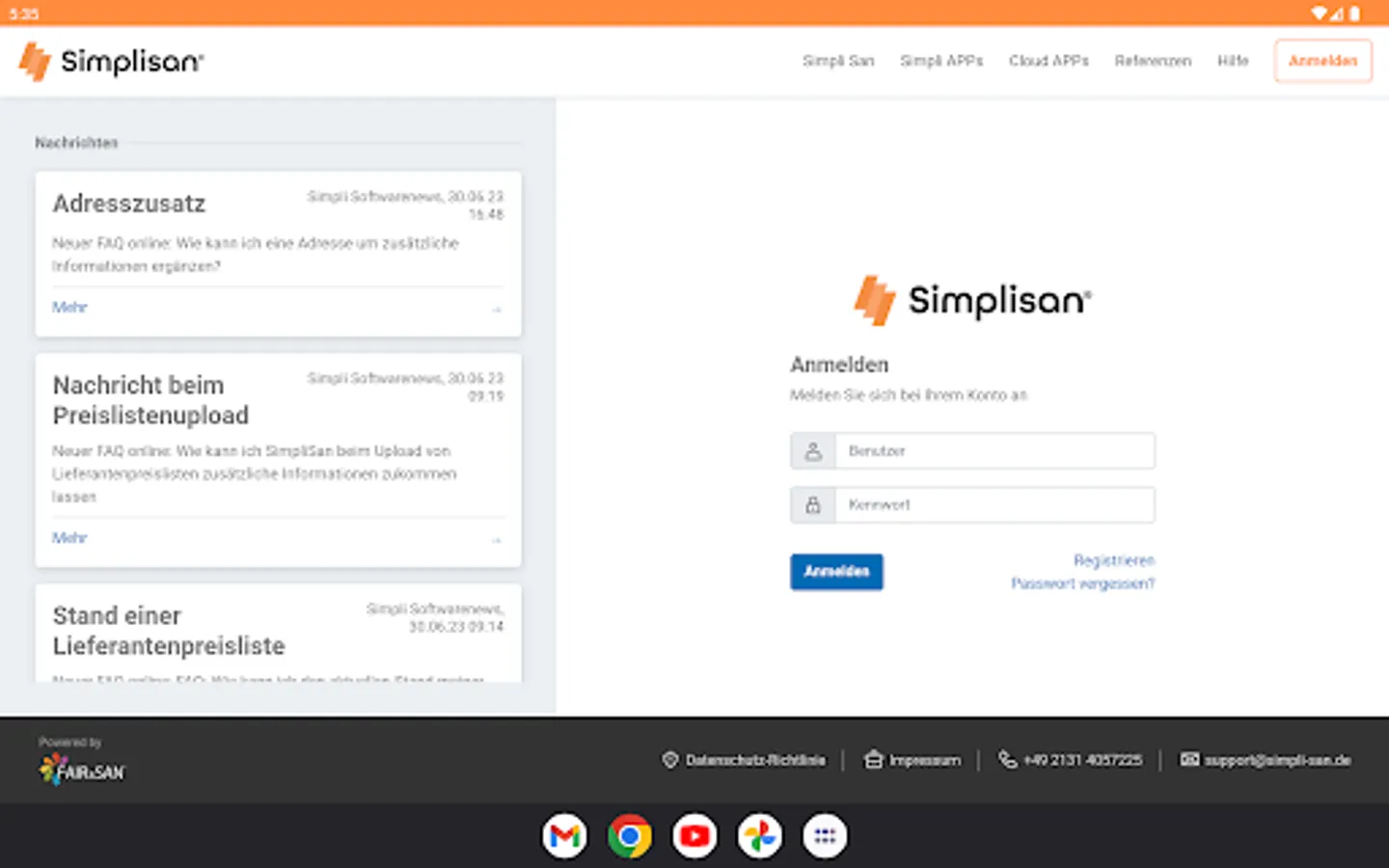
Task: Click the Simplisan logo in the header
Action: coord(111,62)
